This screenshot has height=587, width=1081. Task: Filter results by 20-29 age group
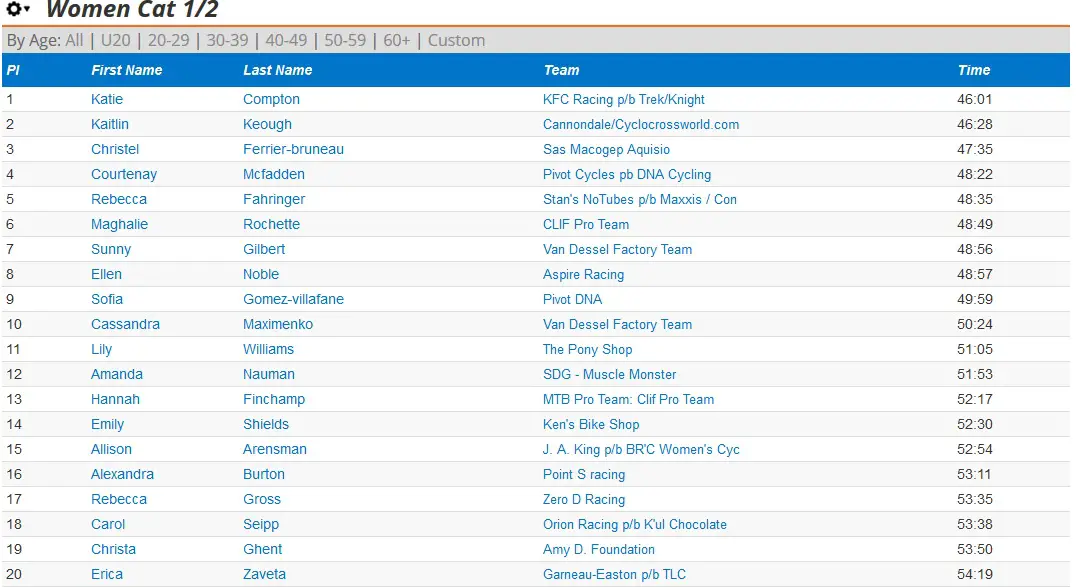pos(168,41)
